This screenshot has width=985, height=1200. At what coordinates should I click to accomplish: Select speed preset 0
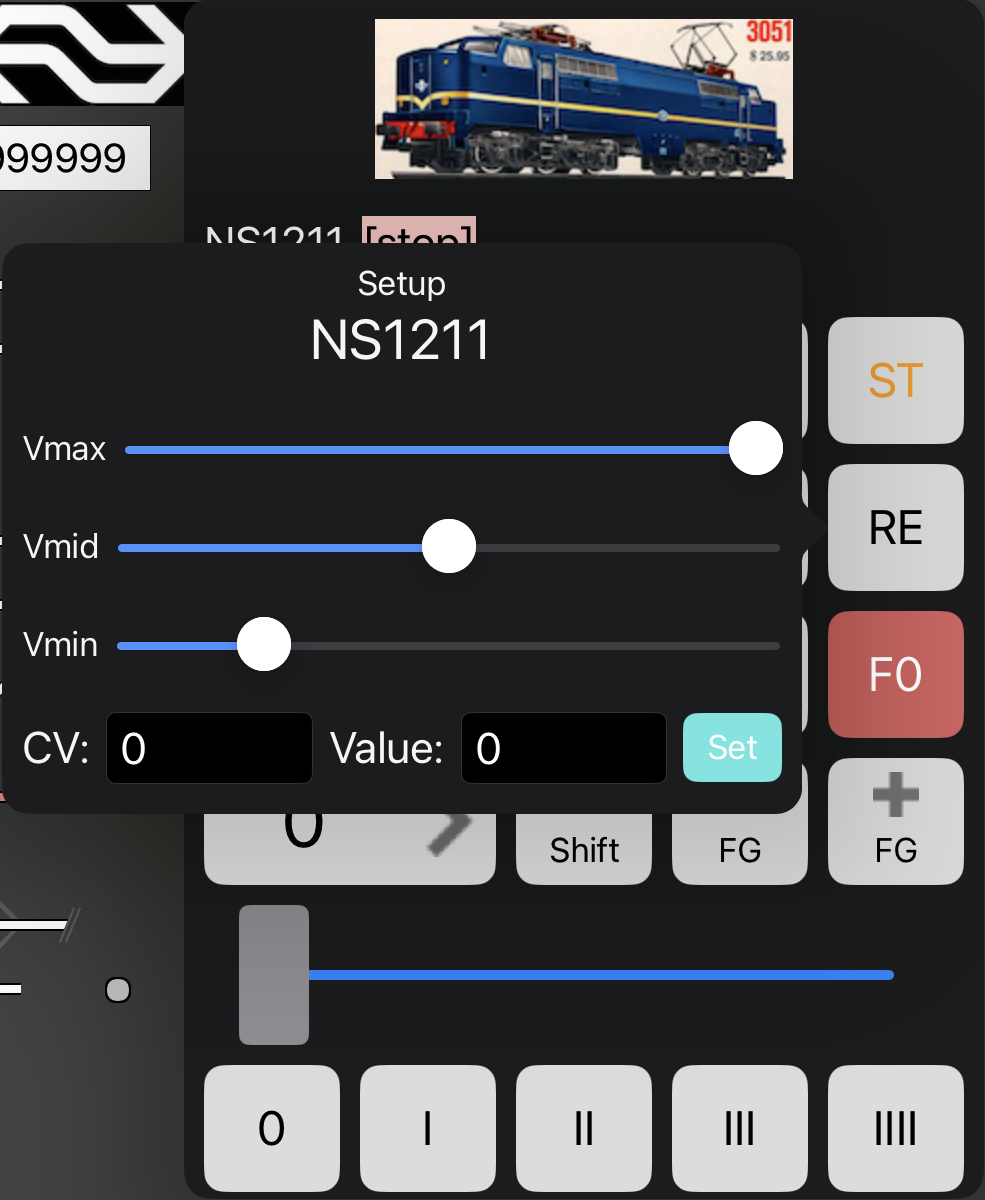coord(272,1129)
